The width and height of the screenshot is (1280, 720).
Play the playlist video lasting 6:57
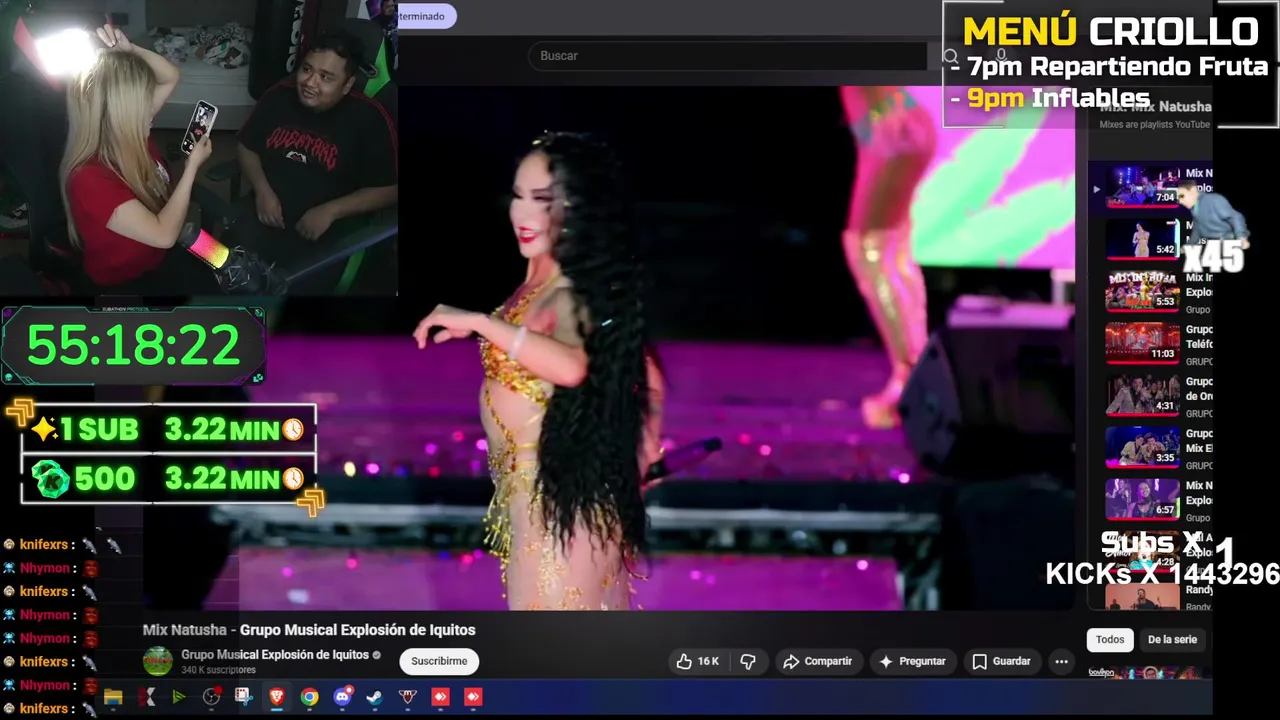1142,499
